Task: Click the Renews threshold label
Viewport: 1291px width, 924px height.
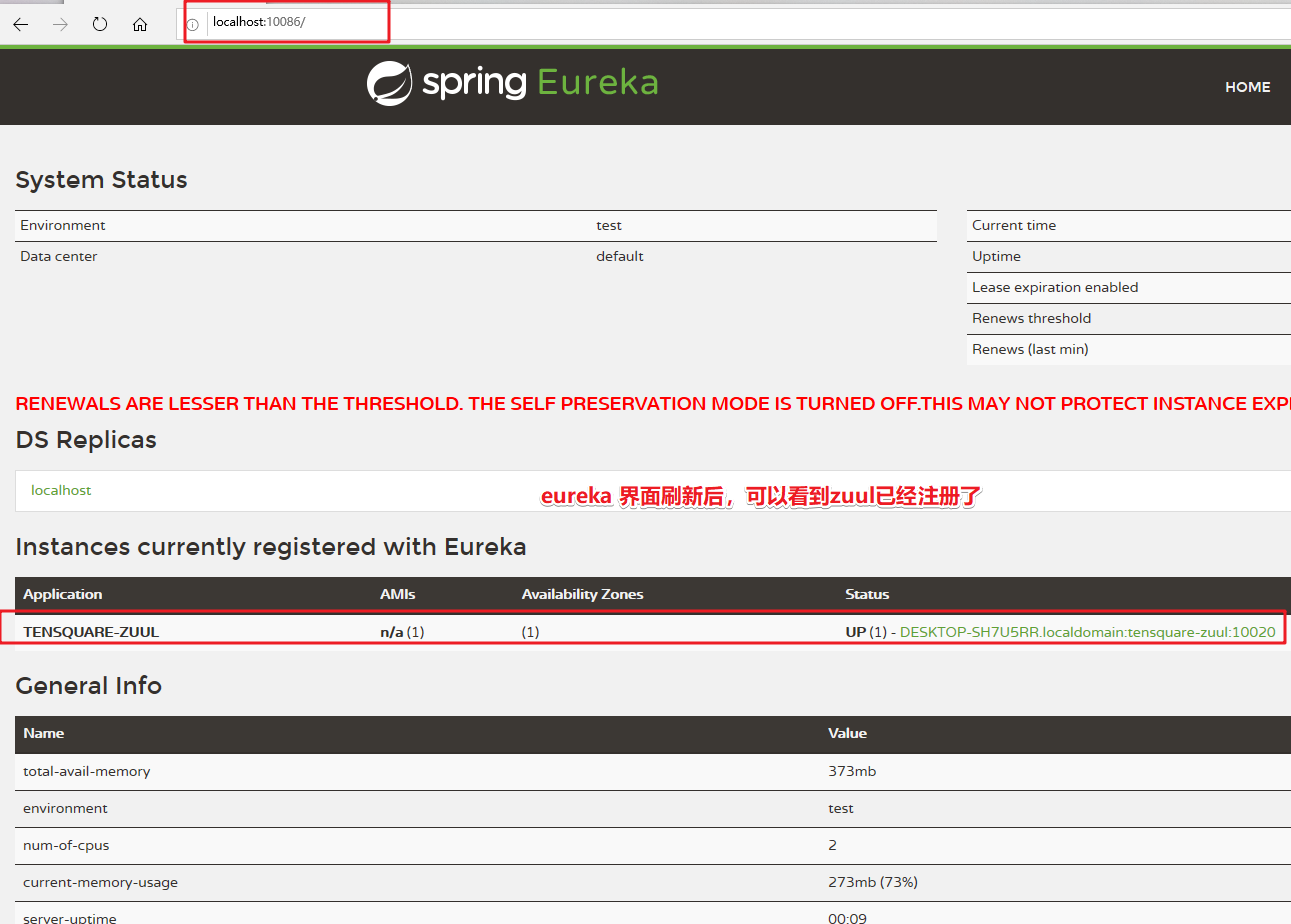Action: coord(1031,318)
